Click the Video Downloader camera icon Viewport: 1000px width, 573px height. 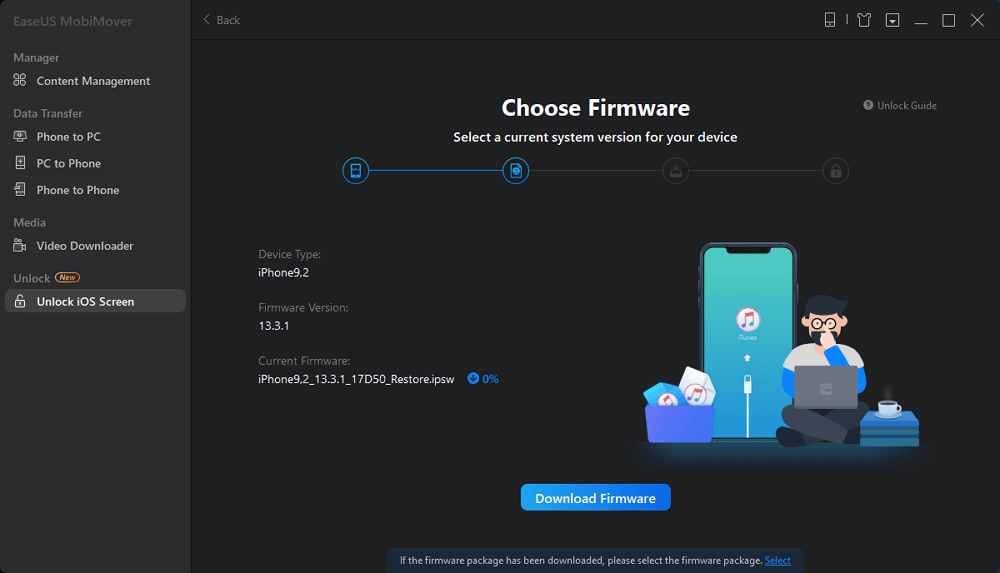pyautogui.click(x=20, y=245)
